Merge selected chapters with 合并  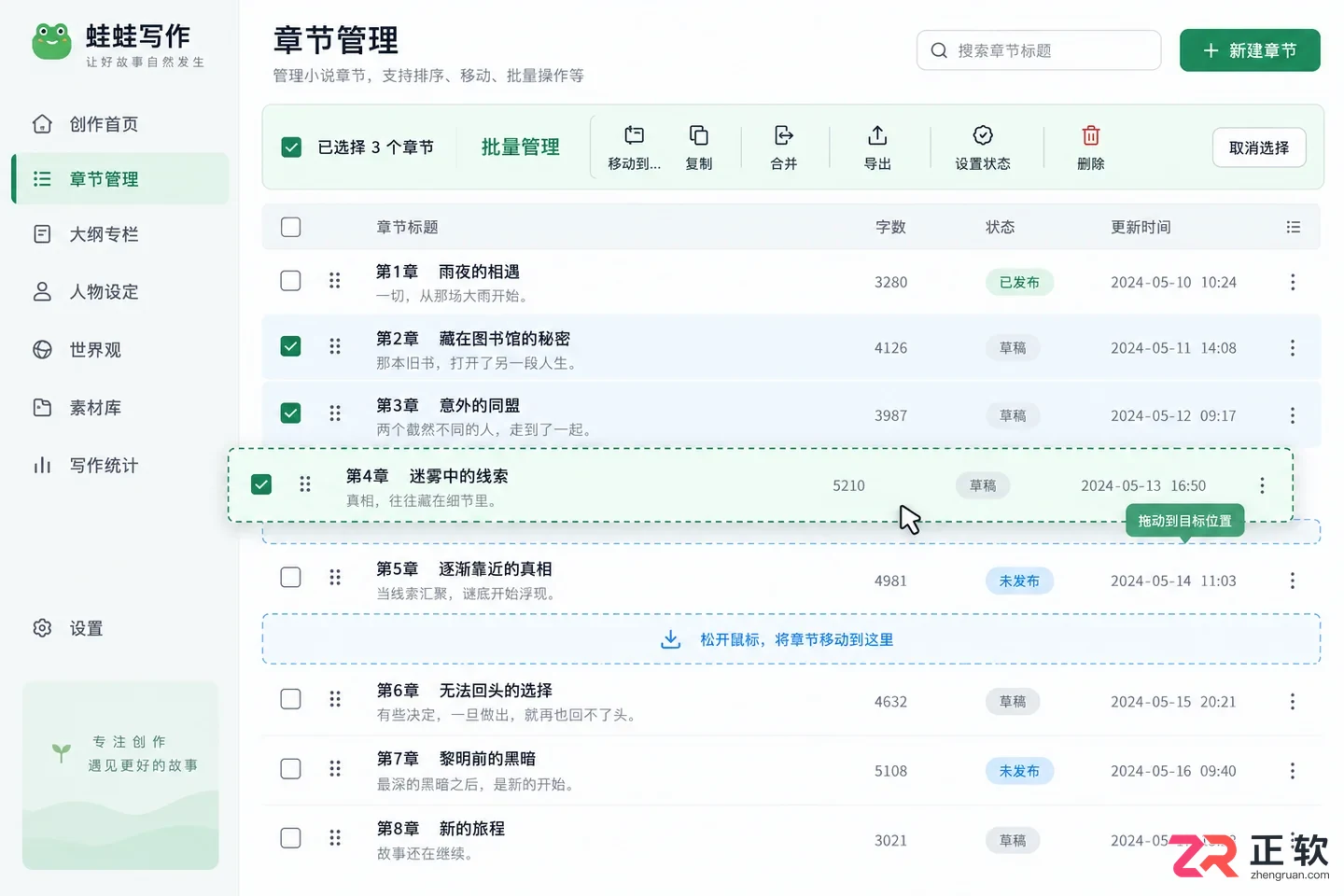click(x=784, y=147)
